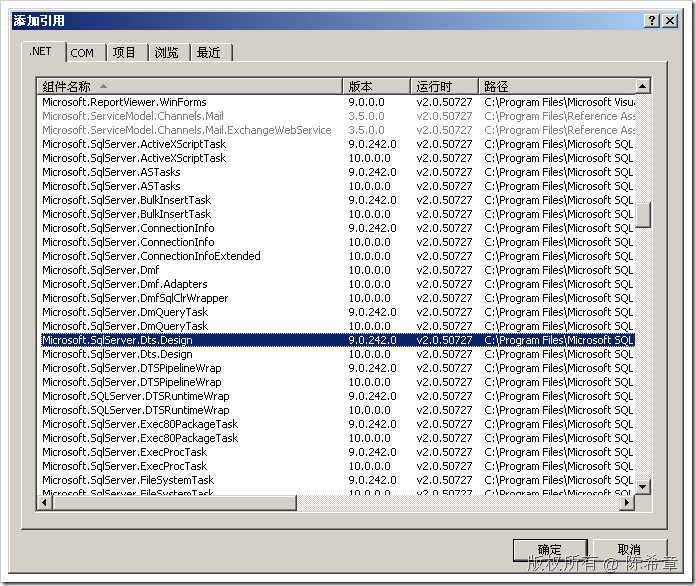Click horizontal scrollbar left arrow
The width and height of the screenshot is (696, 586).
[44, 503]
